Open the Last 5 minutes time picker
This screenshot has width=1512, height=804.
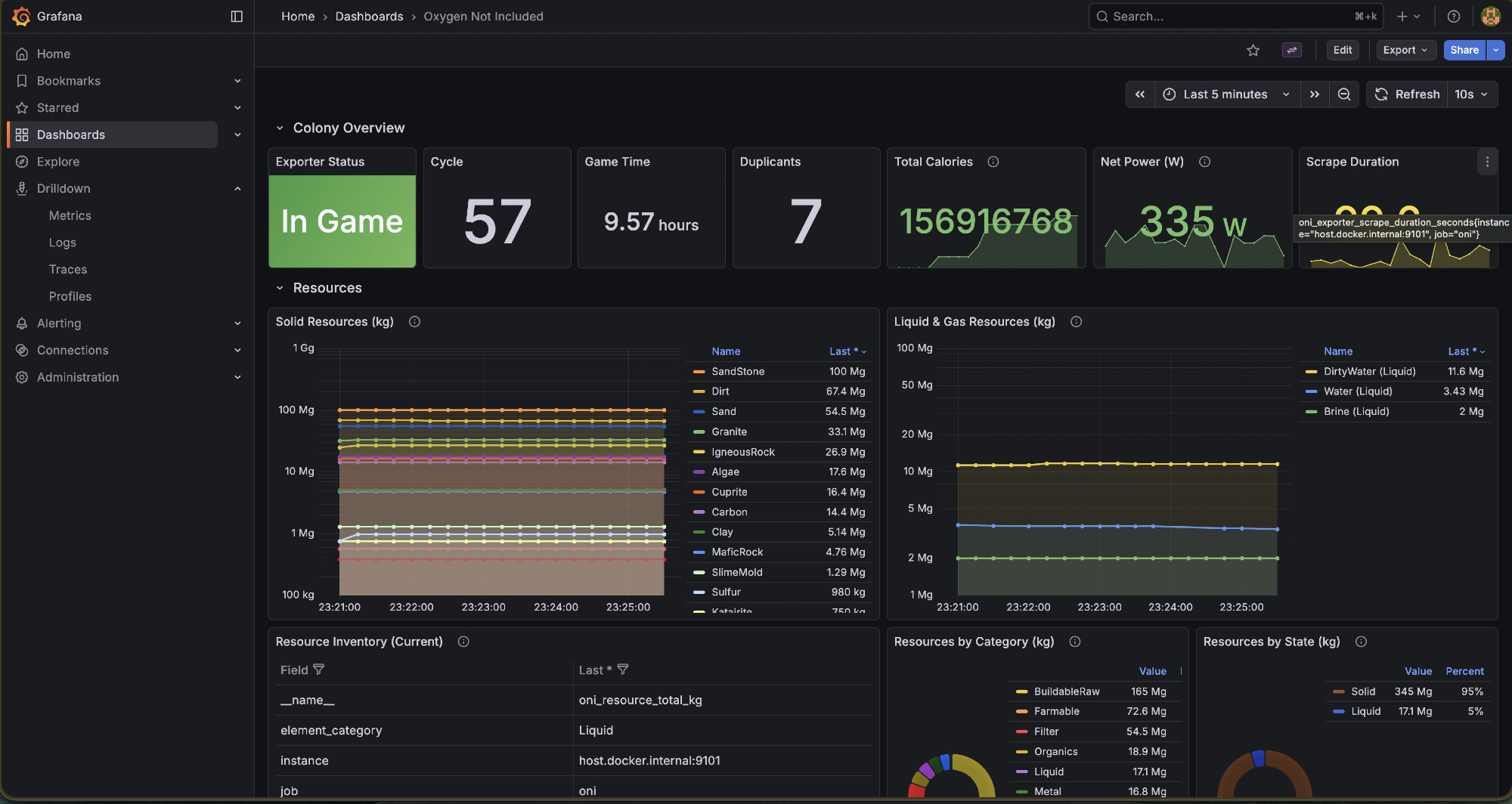pos(1226,94)
